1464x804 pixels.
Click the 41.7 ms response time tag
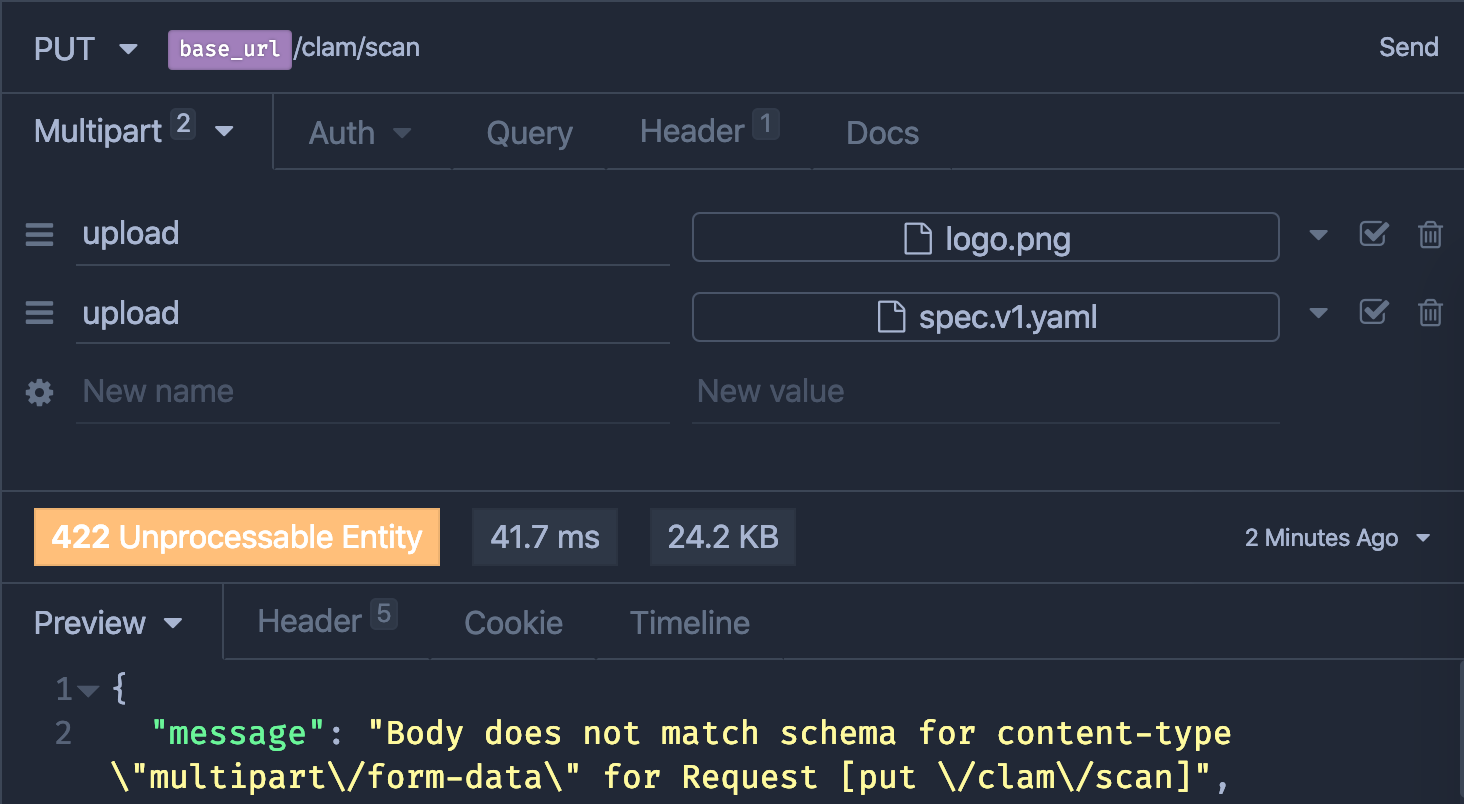[x=545, y=537]
